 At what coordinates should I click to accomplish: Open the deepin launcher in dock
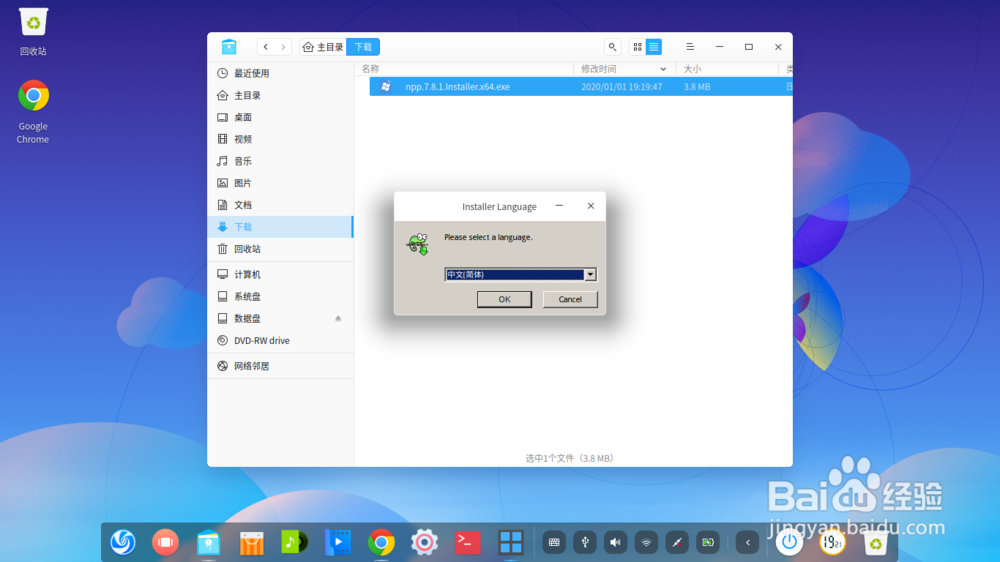[122, 542]
